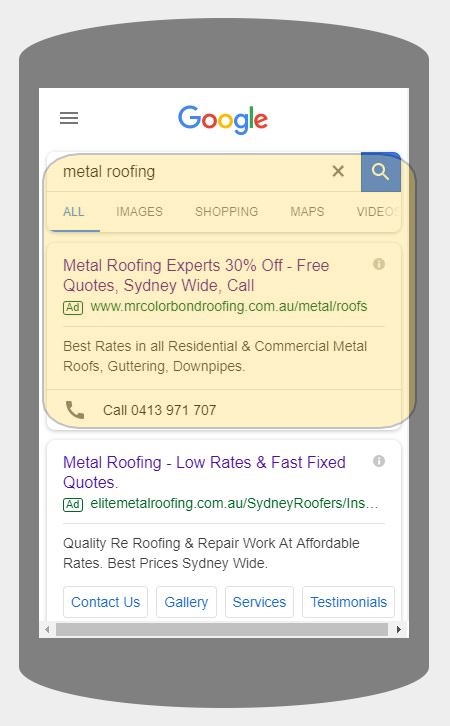This screenshot has height=726, width=450.
Task: Open the hamburger menu icon
Action: (69, 118)
